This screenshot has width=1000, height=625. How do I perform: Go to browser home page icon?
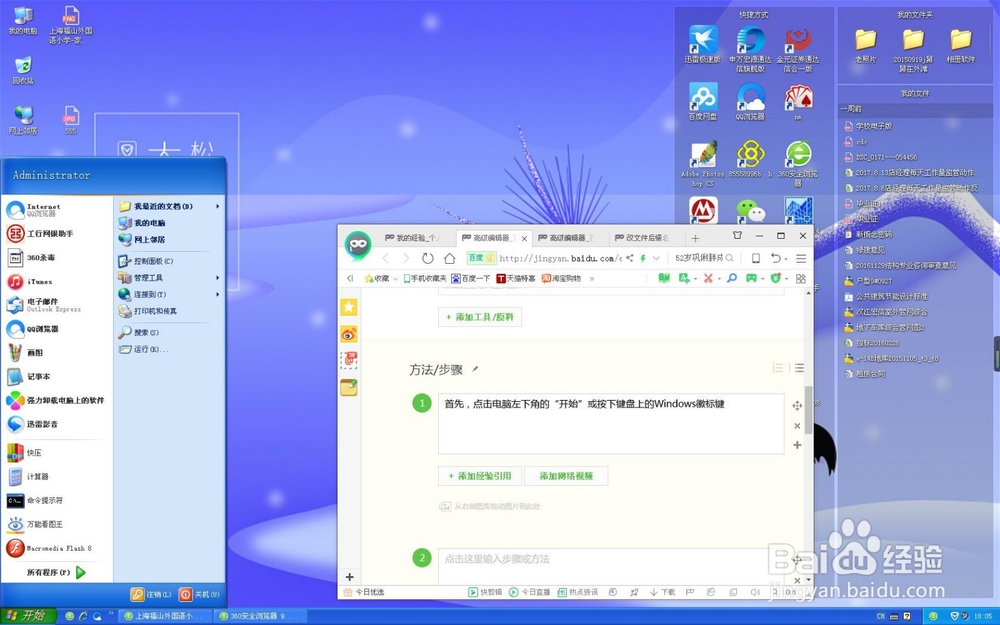click(450, 258)
